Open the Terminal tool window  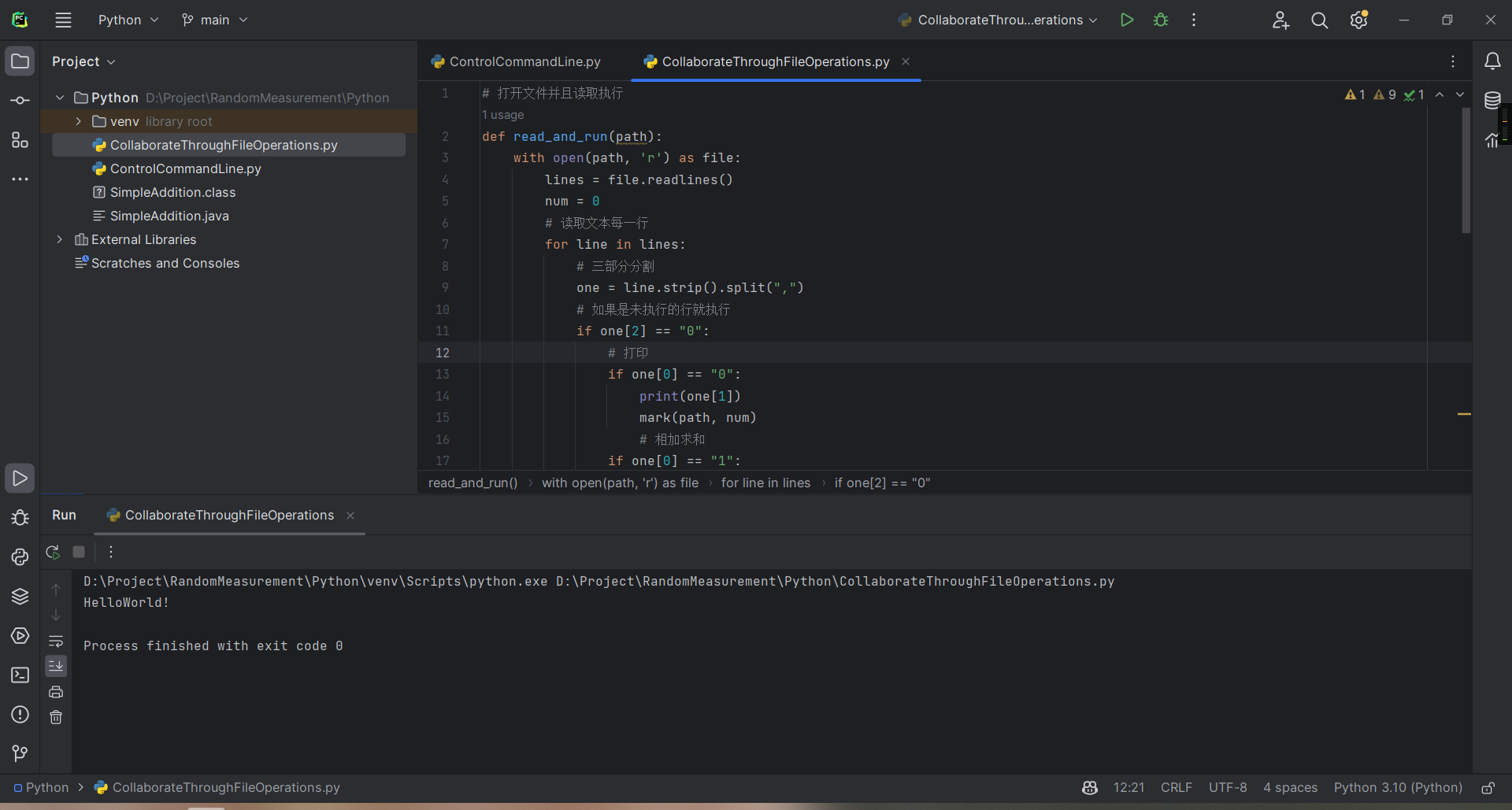[x=20, y=675]
